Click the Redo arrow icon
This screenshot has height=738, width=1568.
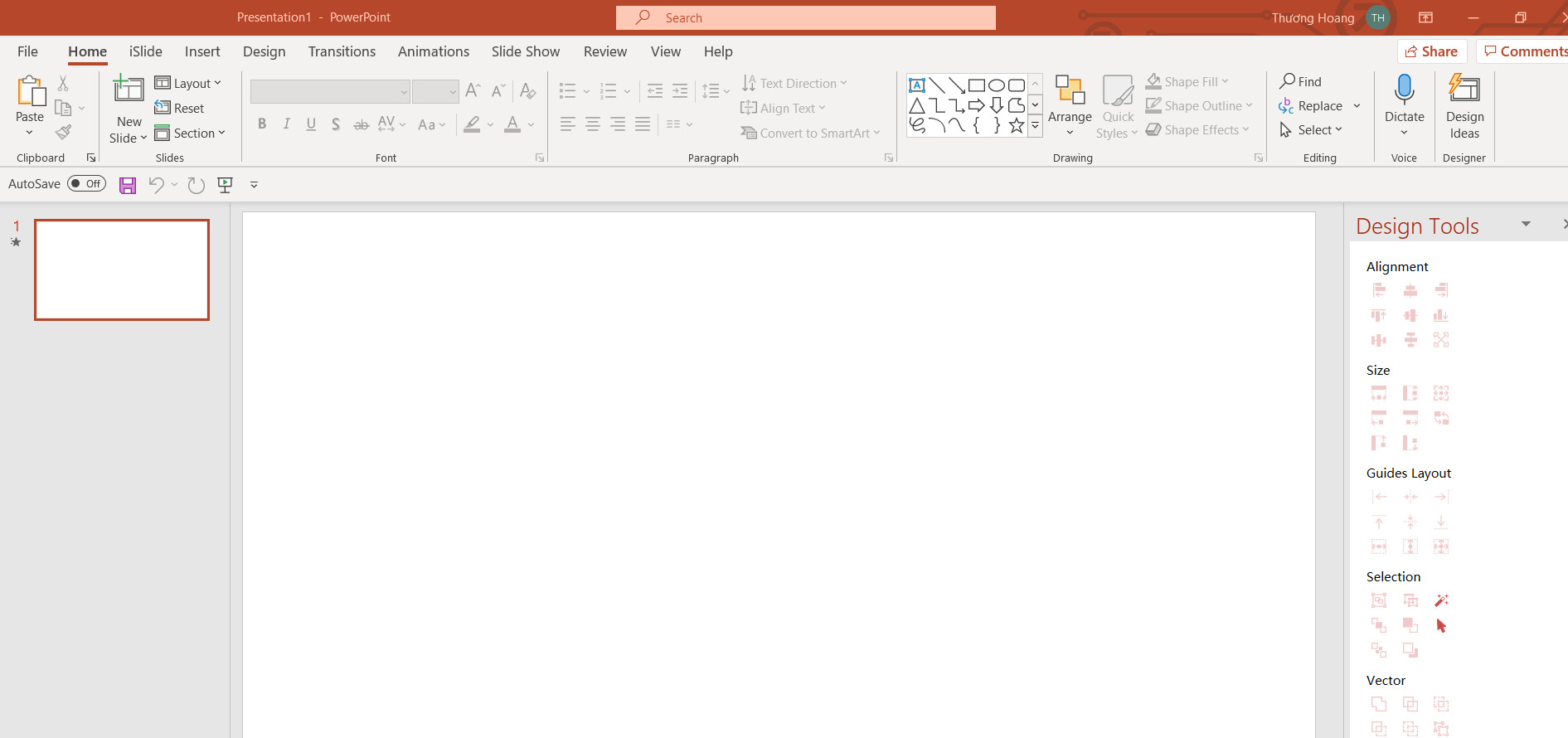196,185
